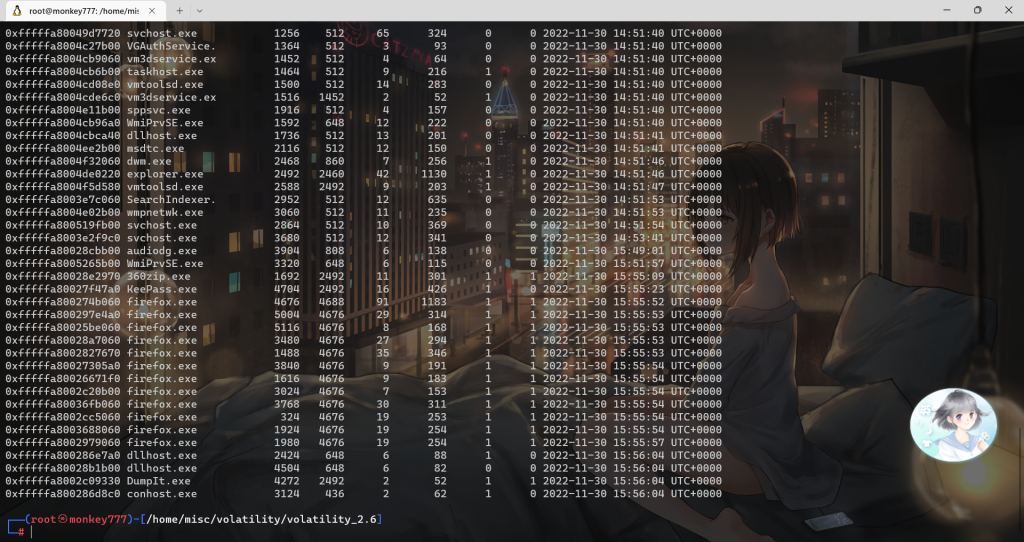Click the explorer.exe process name
This screenshot has width=1024, height=542.
pos(164,174)
